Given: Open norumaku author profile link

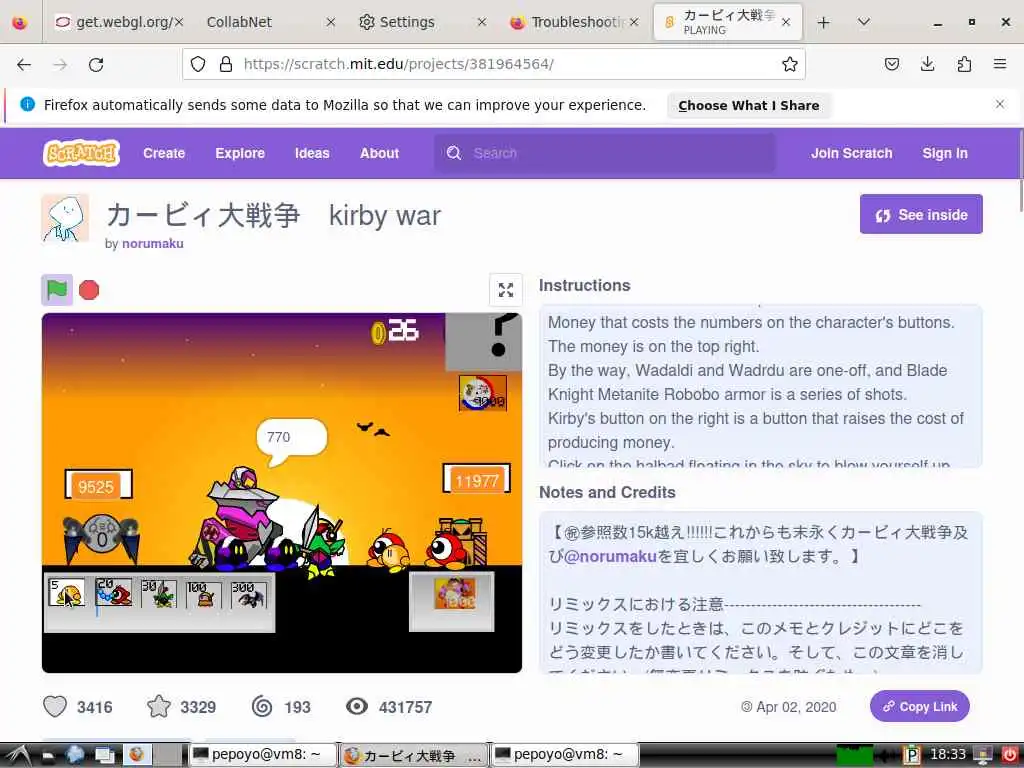Looking at the screenshot, I should 153,243.
